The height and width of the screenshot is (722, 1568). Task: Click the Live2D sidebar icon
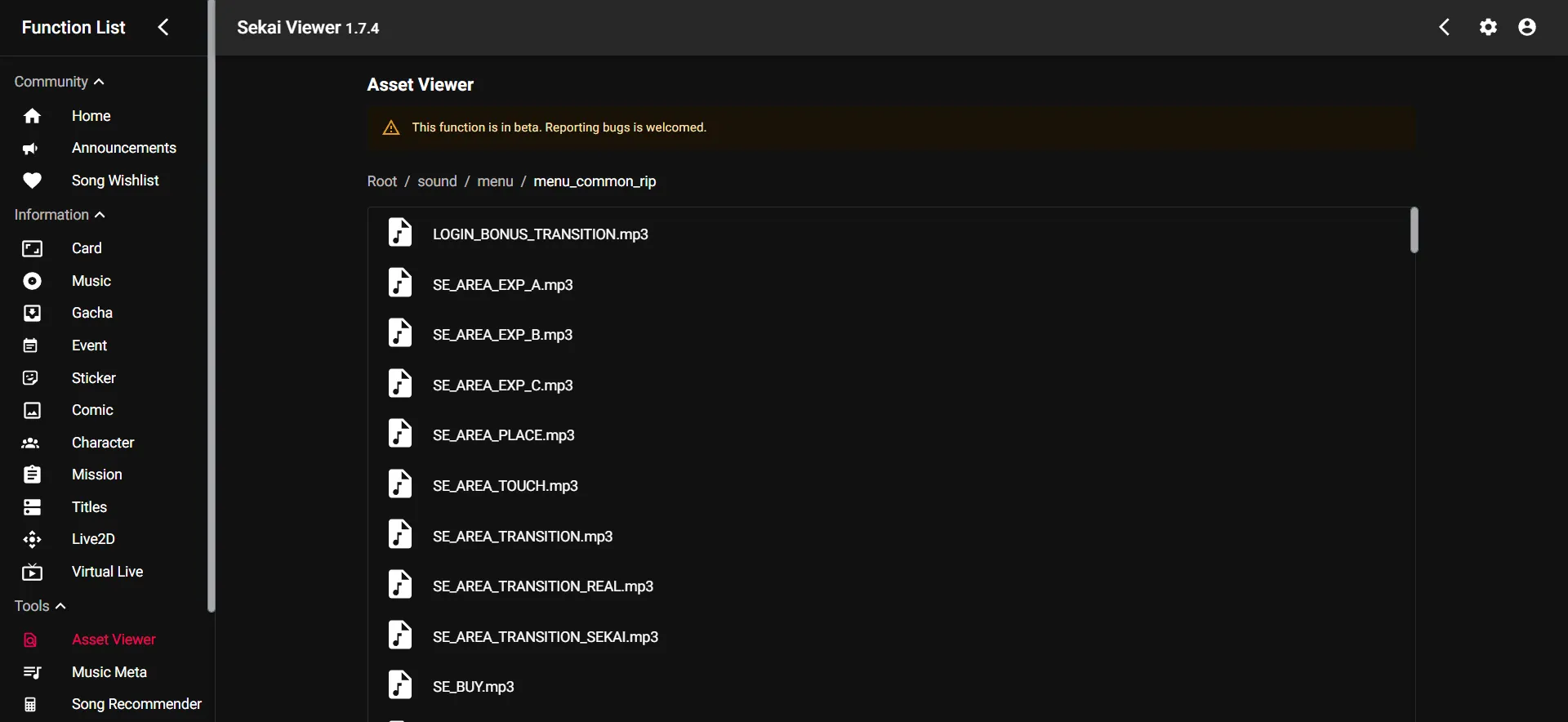[x=32, y=539]
